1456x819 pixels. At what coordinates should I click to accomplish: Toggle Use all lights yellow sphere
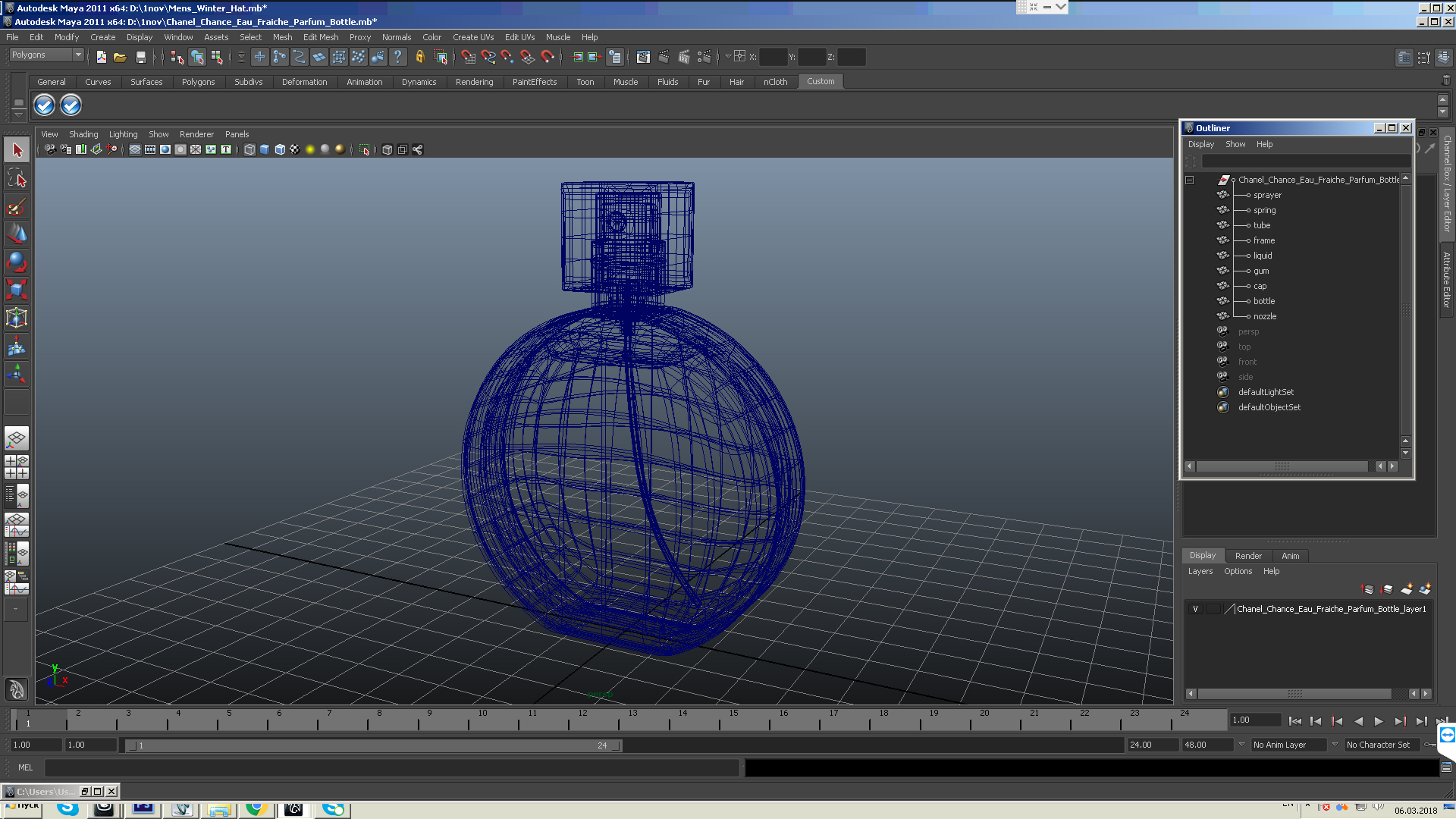(310, 149)
